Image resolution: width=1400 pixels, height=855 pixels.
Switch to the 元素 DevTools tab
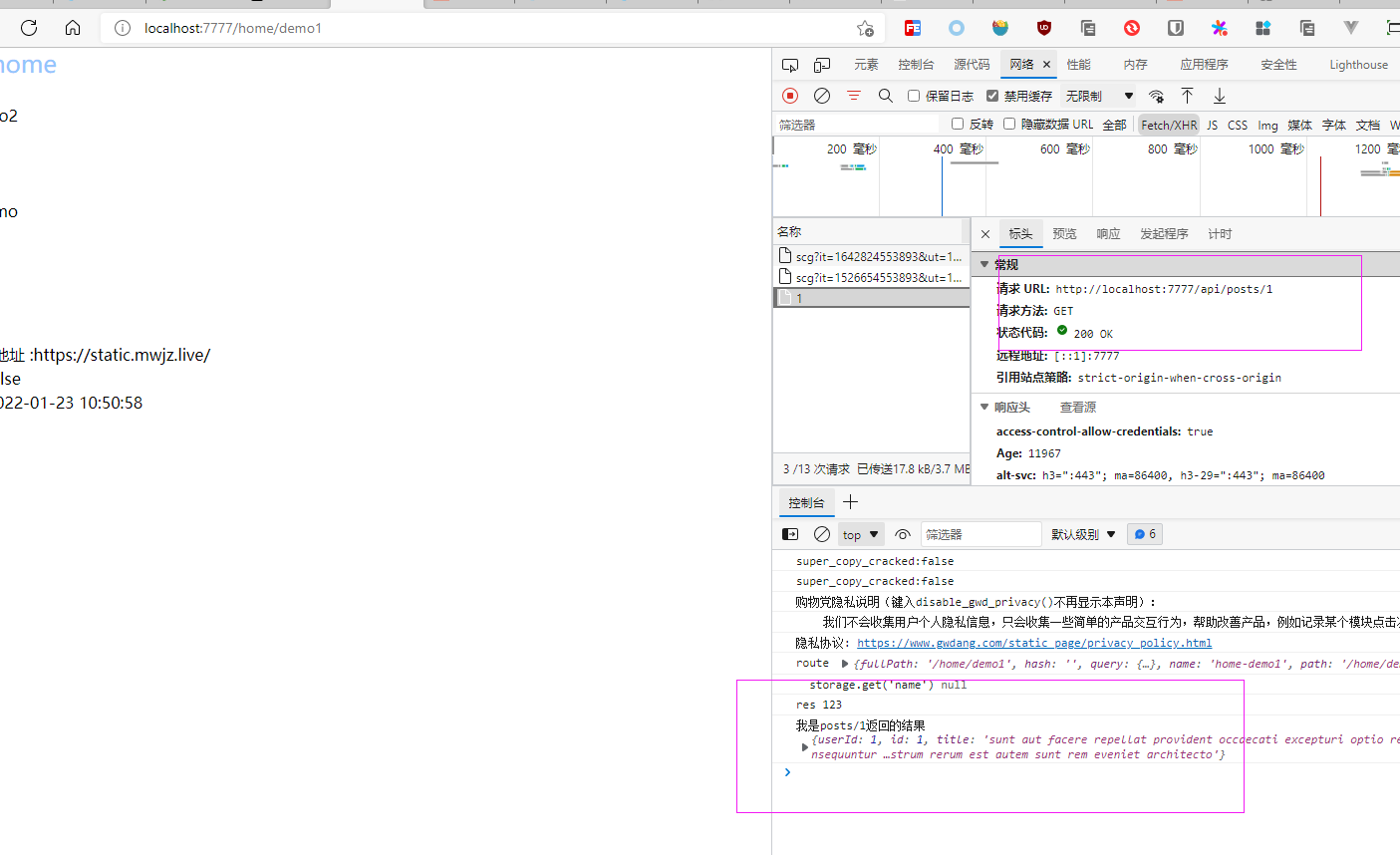866,65
